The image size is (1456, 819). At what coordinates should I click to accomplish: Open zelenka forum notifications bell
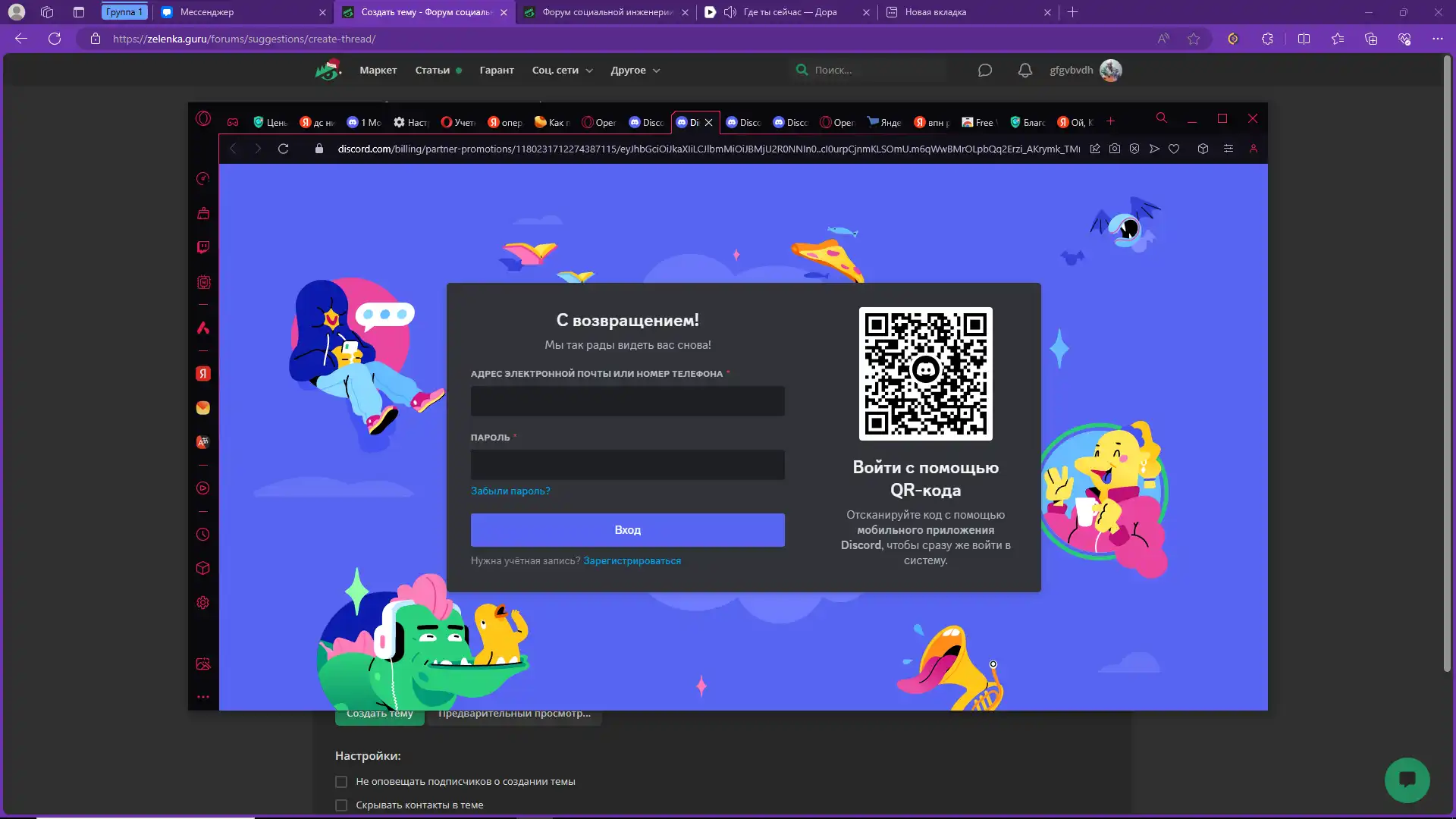coord(1025,70)
